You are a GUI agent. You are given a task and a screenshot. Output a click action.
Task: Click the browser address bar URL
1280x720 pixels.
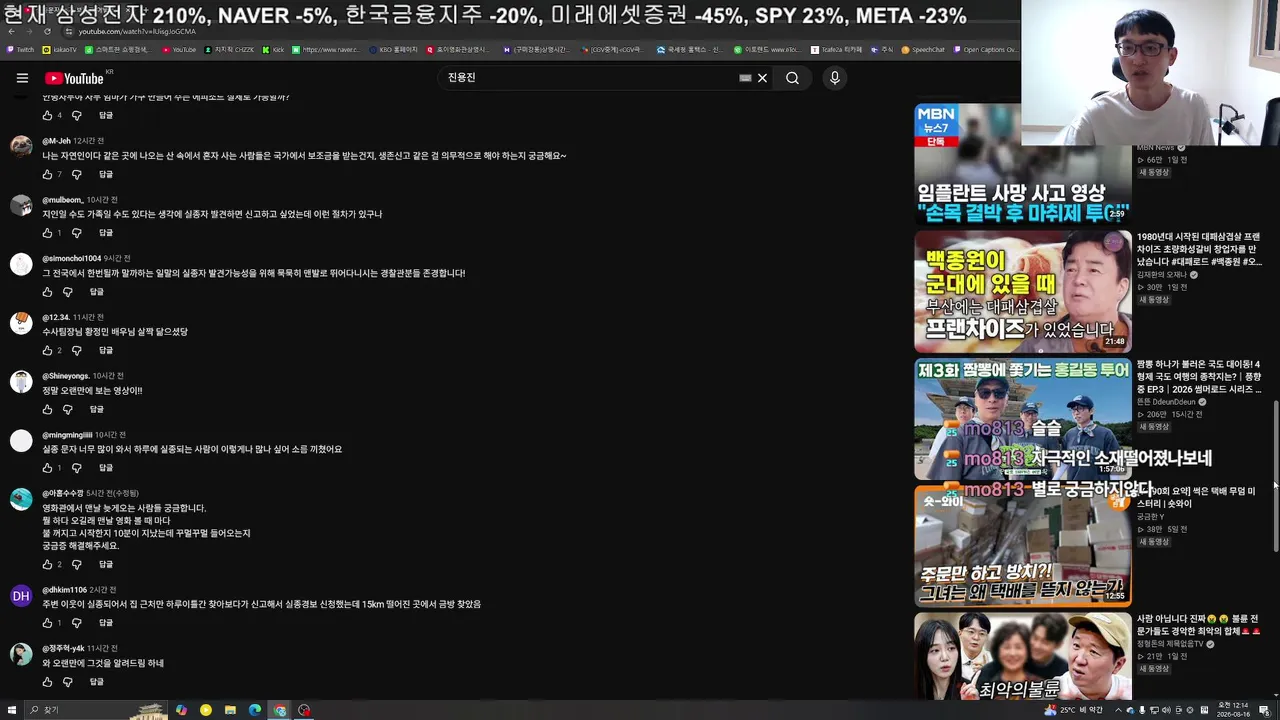click(x=137, y=32)
